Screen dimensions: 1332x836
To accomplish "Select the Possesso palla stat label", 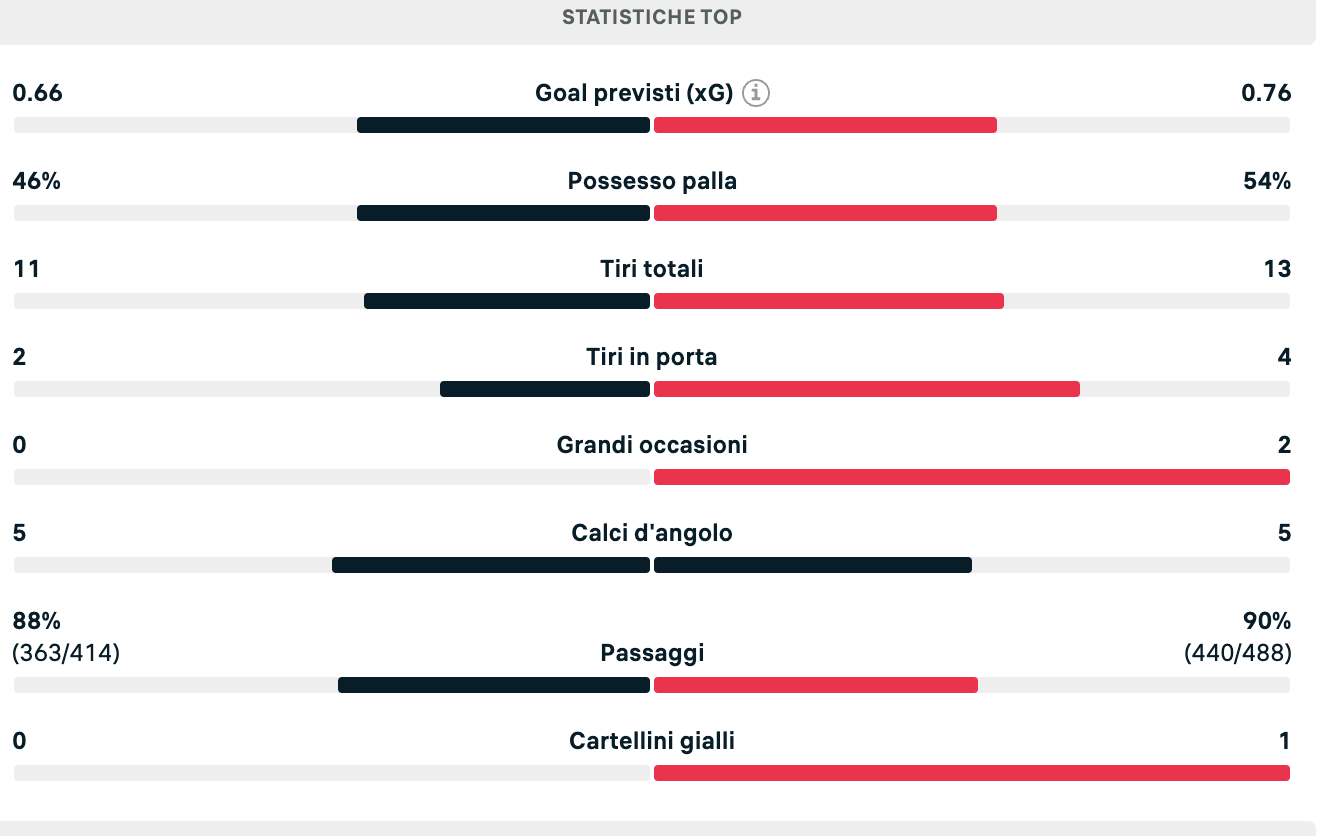I will click(x=652, y=181).
